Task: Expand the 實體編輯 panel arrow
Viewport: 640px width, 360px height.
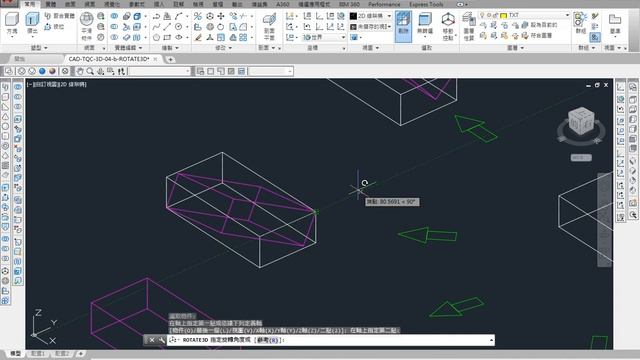Action: (140, 48)
